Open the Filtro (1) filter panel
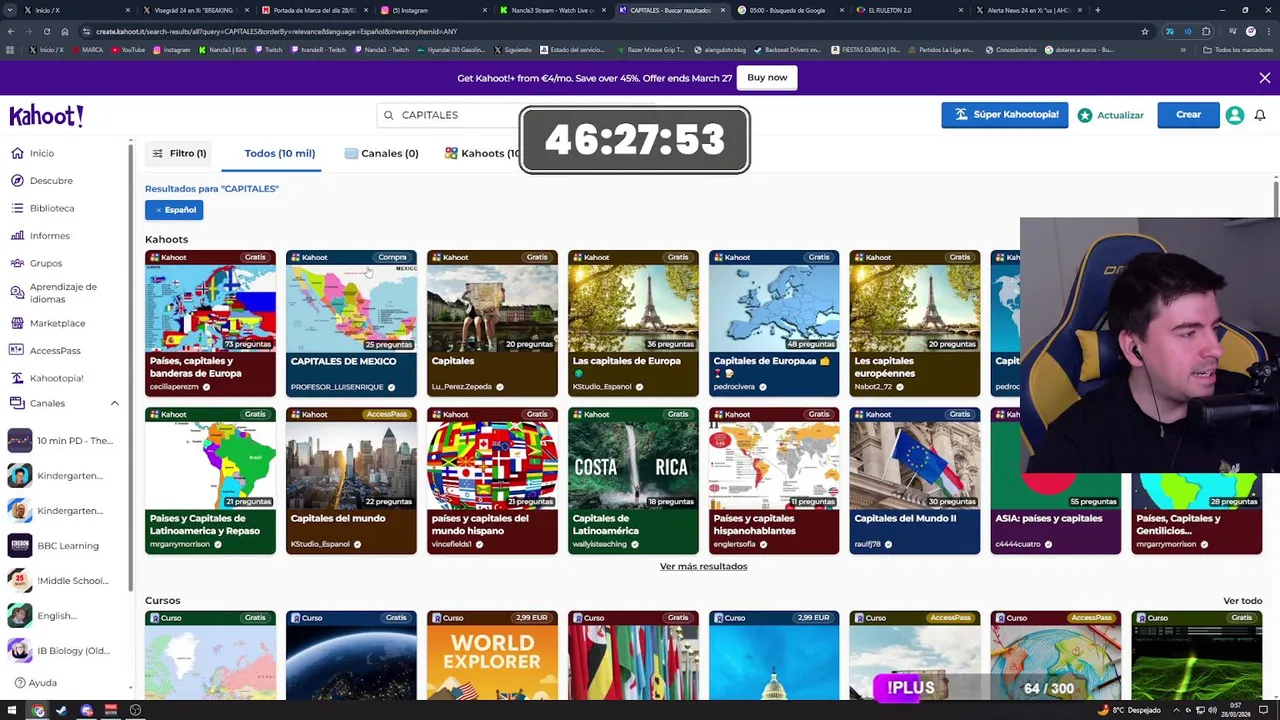Screen dimensions: 1280x720 [179, 153]
